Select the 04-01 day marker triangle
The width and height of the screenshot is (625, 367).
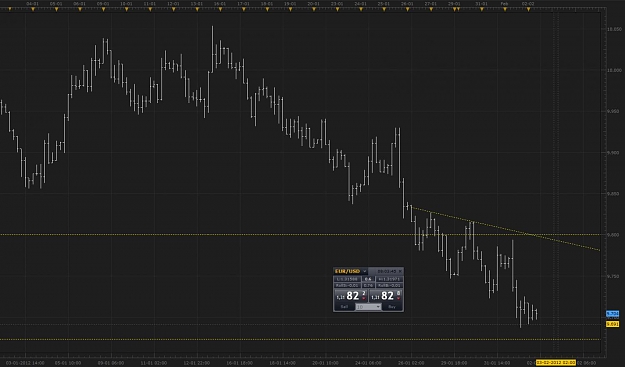tap(33, 9)
